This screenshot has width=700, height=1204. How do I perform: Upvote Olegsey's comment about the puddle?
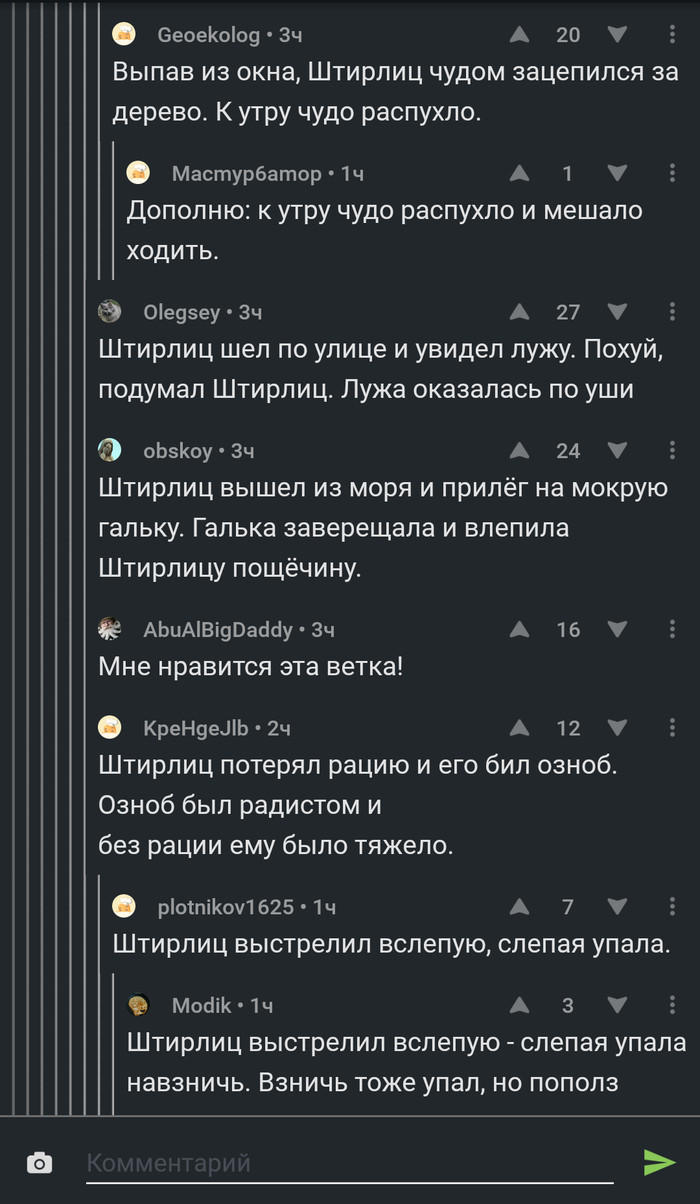519,312
